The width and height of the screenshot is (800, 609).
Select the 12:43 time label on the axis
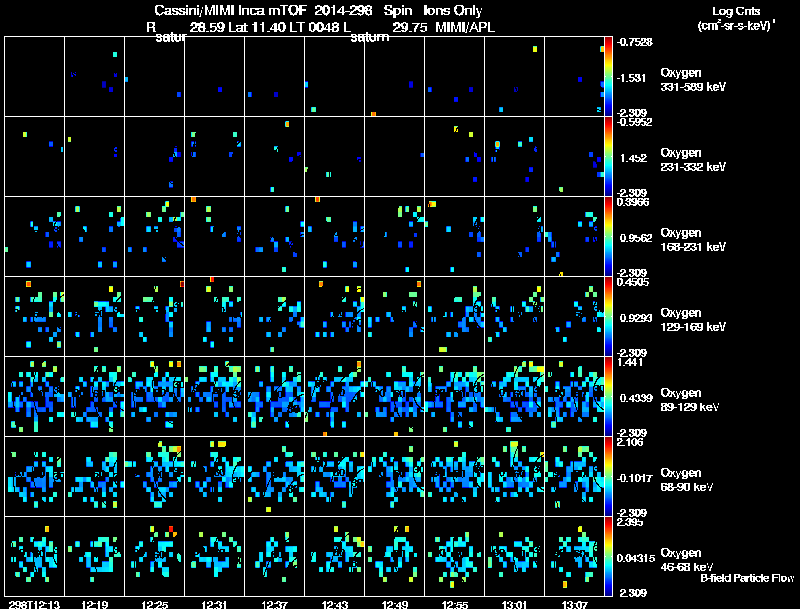click(334, 604)
